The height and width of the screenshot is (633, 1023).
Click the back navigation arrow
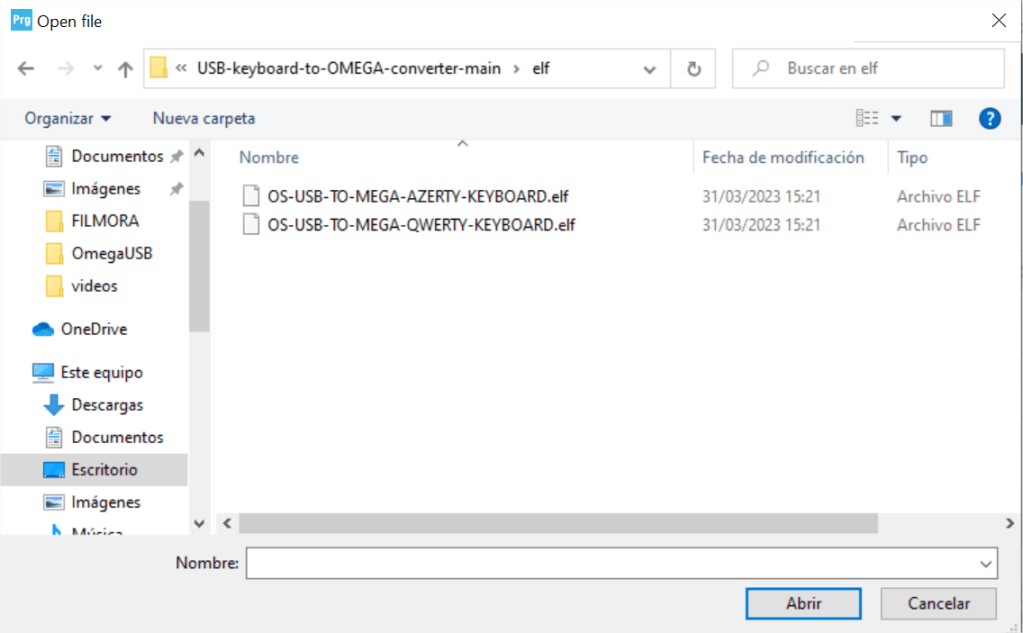[x=26, y=69]
